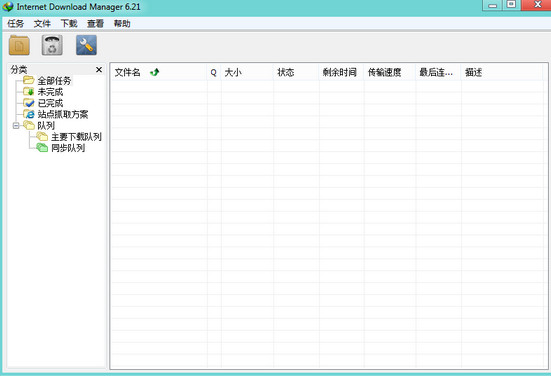Click the 传输速度 column header

point(390,72)
